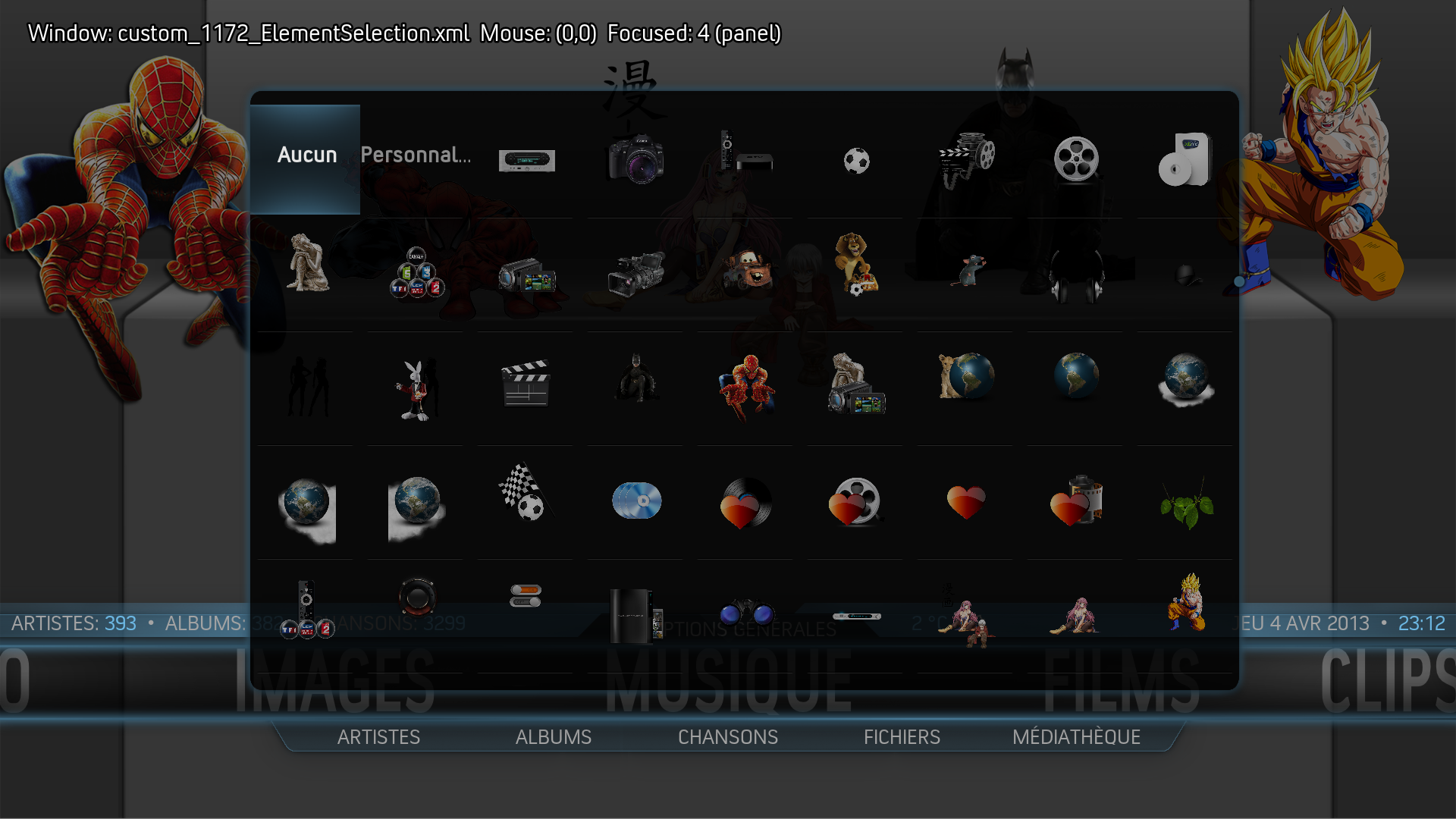This screenshot has height=819, width=1456.
Task: Choose the headphones icon
Action: click(1076, 278)
